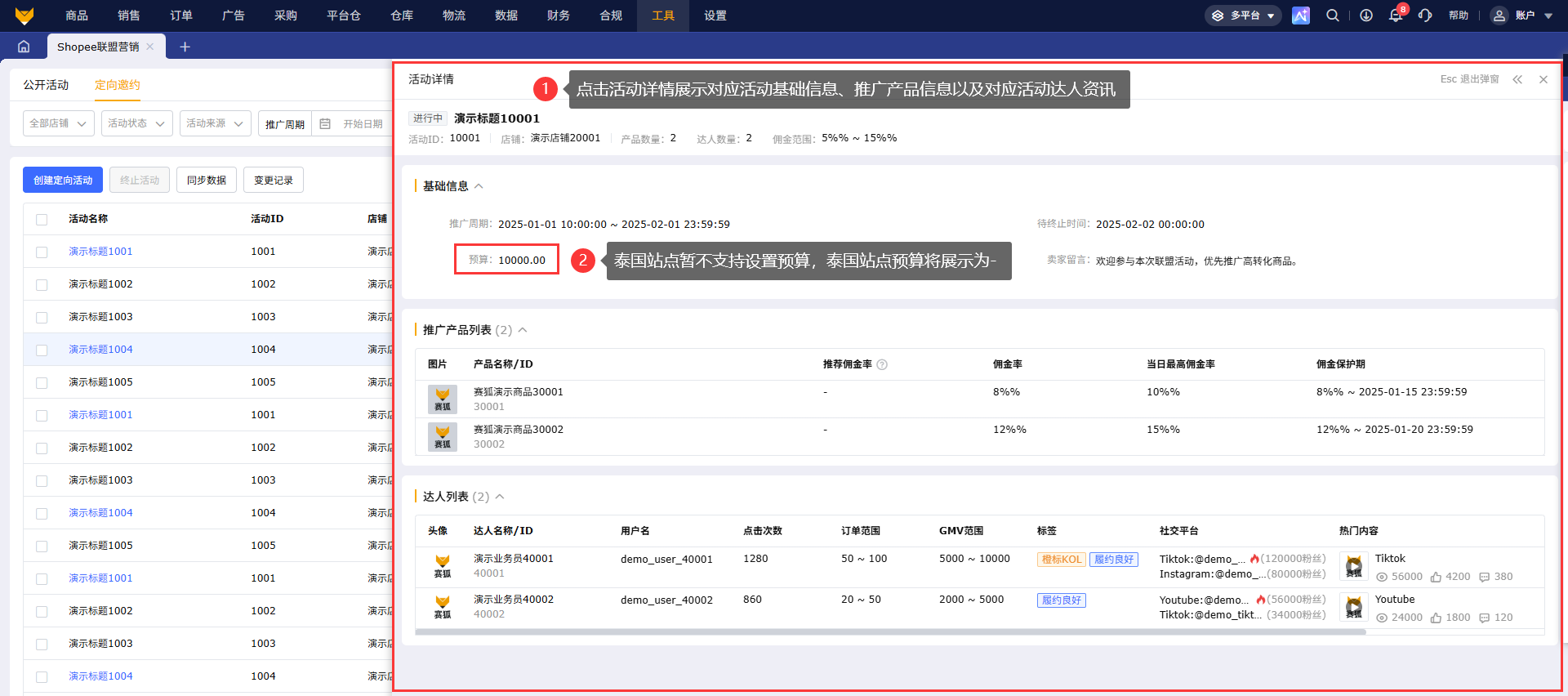This screenshot has height=696, width=1568.
Task: Collapse the 推广产品列表 section
Action: pyautogui.click(x=523, y=330)
